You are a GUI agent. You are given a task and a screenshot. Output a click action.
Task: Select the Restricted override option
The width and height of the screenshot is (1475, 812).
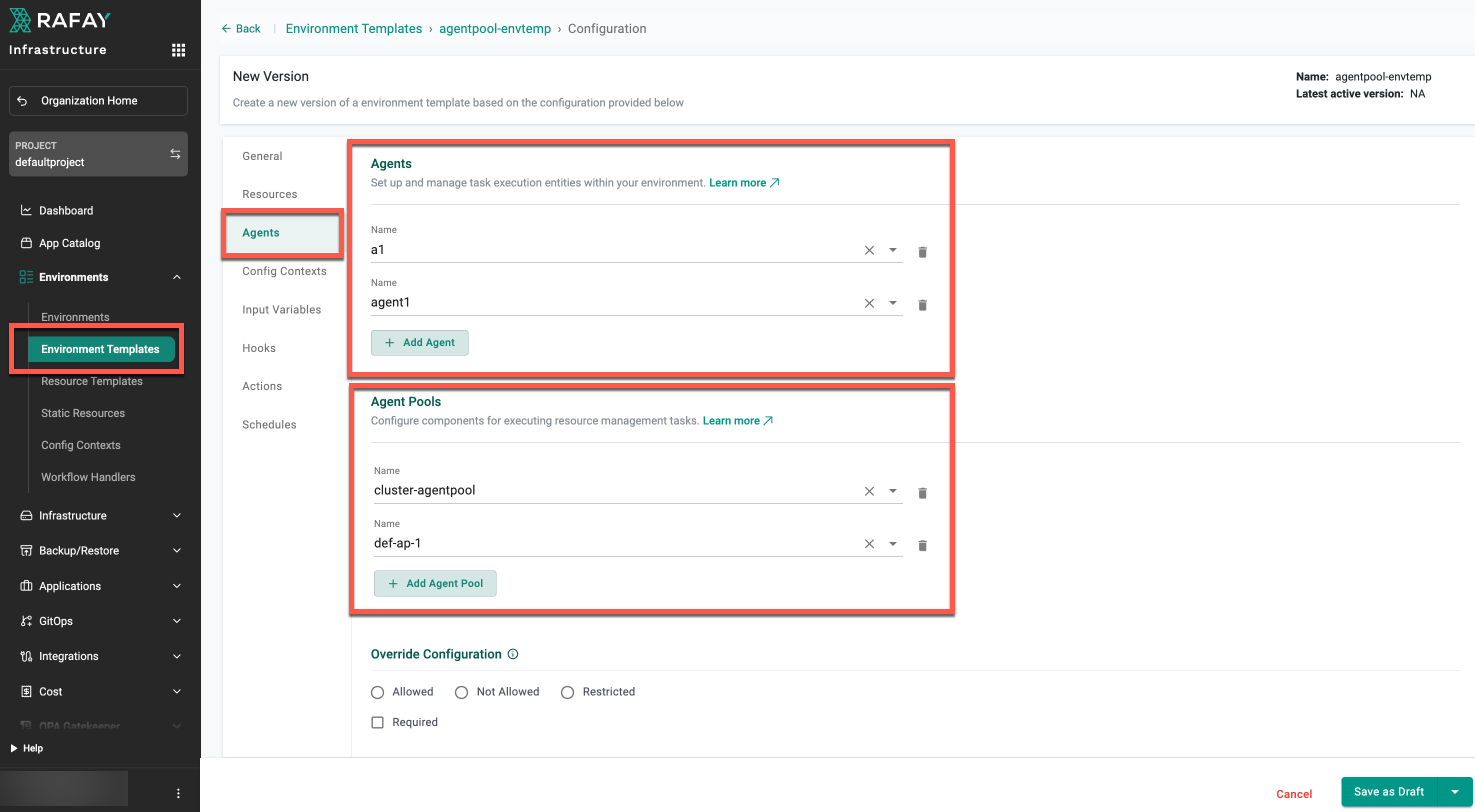click(x=567, y=691)
